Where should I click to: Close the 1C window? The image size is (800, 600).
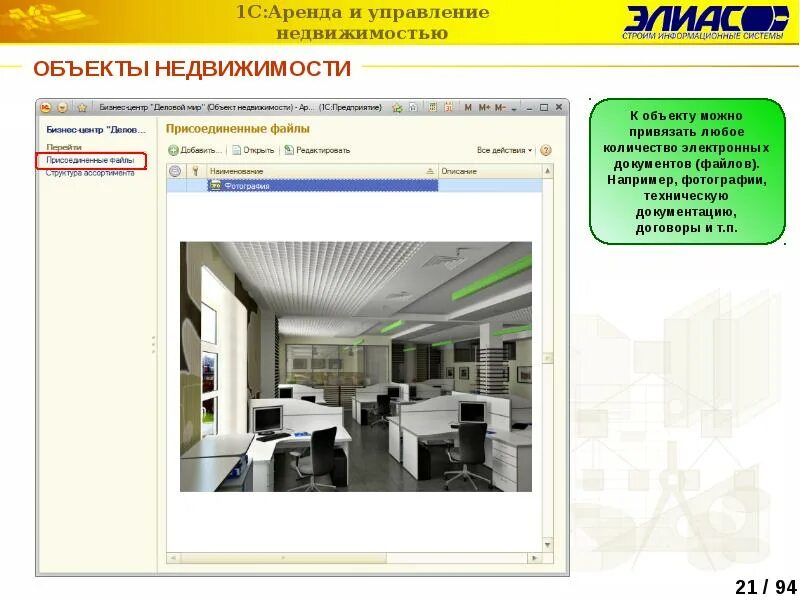(559, 107)
